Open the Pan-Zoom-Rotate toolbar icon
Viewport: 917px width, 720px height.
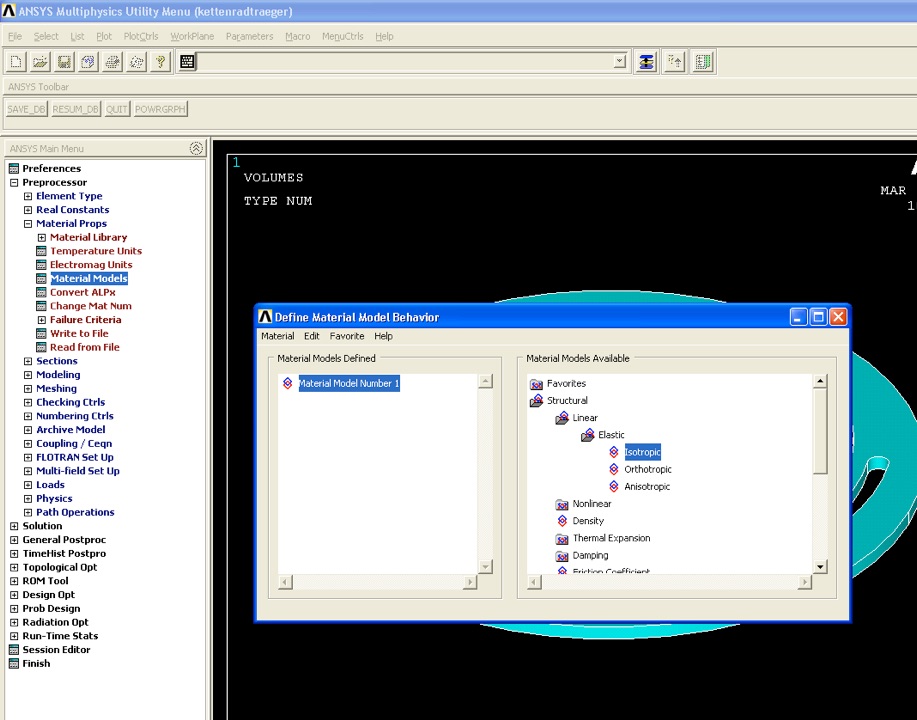[x=88, y=61]
